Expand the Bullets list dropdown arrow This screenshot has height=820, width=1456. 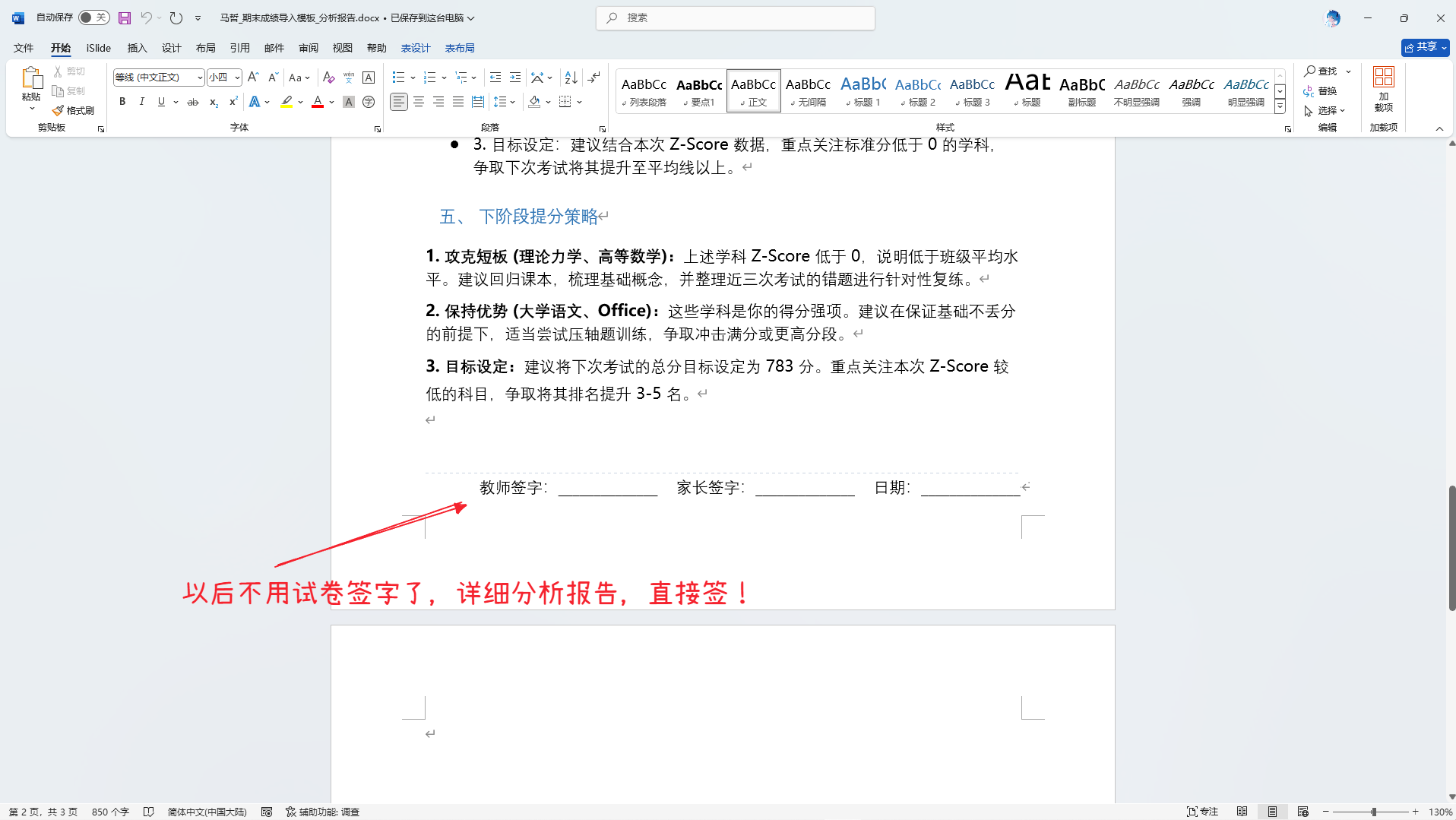413,78
